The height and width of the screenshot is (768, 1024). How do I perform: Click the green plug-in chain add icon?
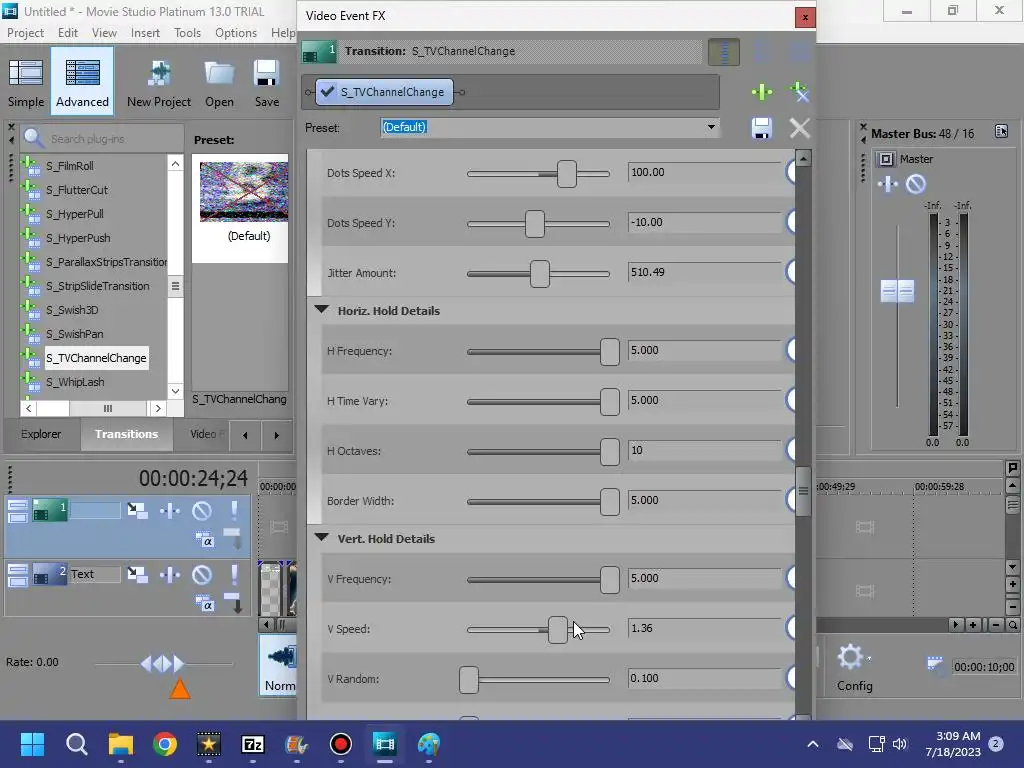point(761,92)
